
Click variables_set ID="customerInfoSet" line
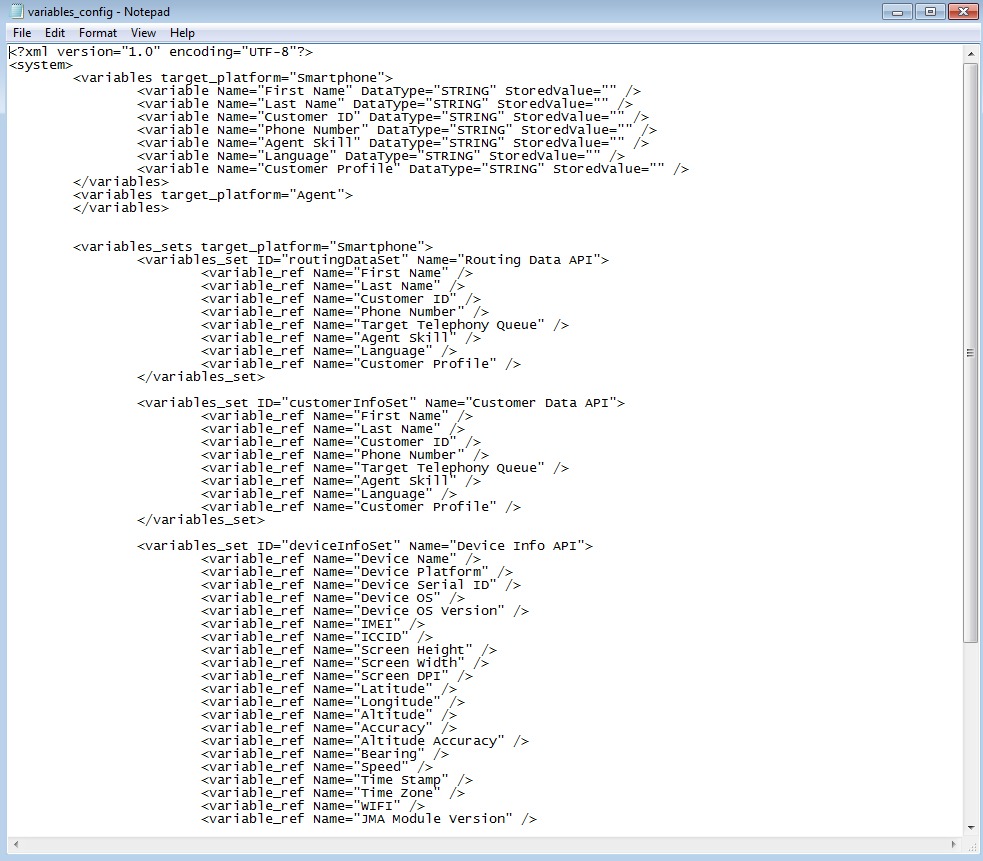tap(381, 403)
